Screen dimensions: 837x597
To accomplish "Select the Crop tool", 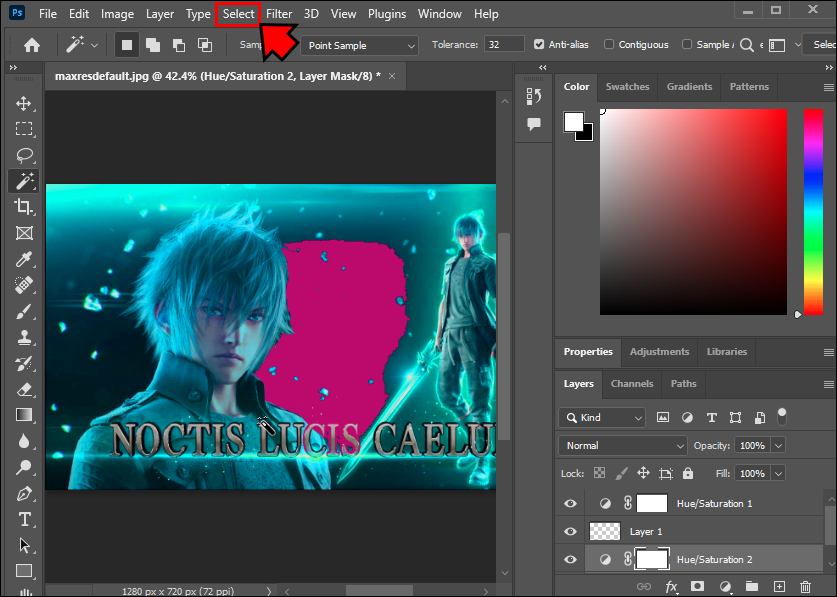I will [24, 207].
